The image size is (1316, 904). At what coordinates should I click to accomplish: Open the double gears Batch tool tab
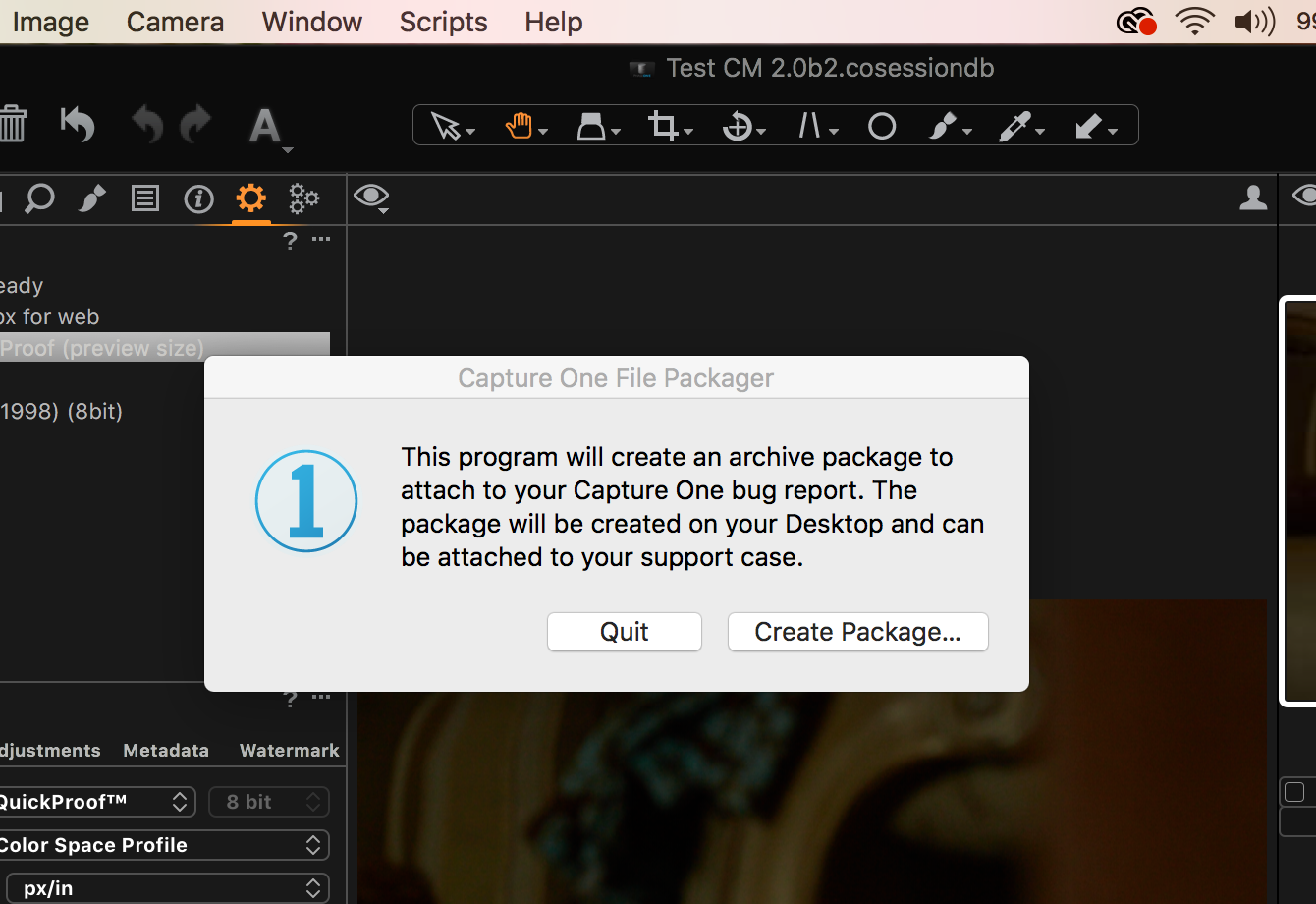tap(304, 199)
